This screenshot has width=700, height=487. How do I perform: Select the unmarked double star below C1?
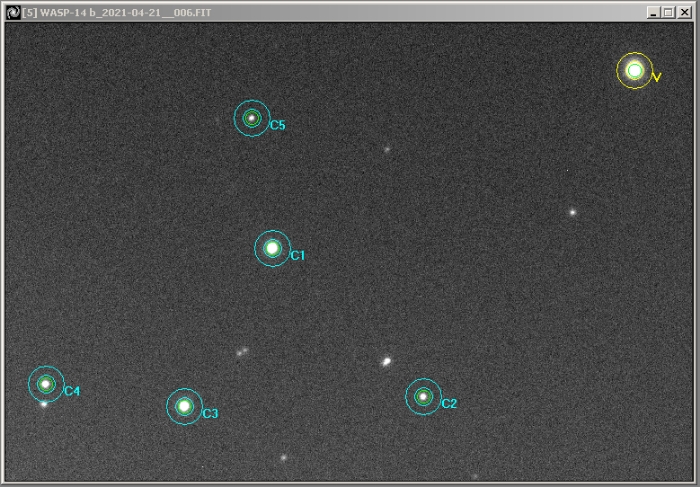[x=241, y=352]
